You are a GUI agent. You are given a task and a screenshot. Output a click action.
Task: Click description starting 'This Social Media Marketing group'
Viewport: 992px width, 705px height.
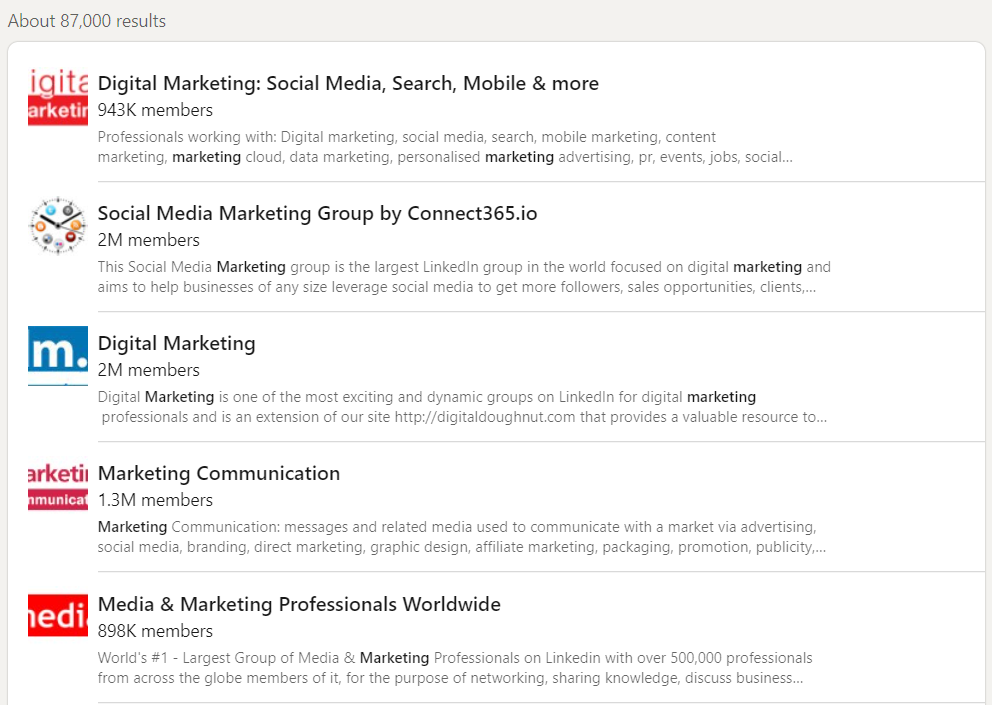[x=464, y=277]
